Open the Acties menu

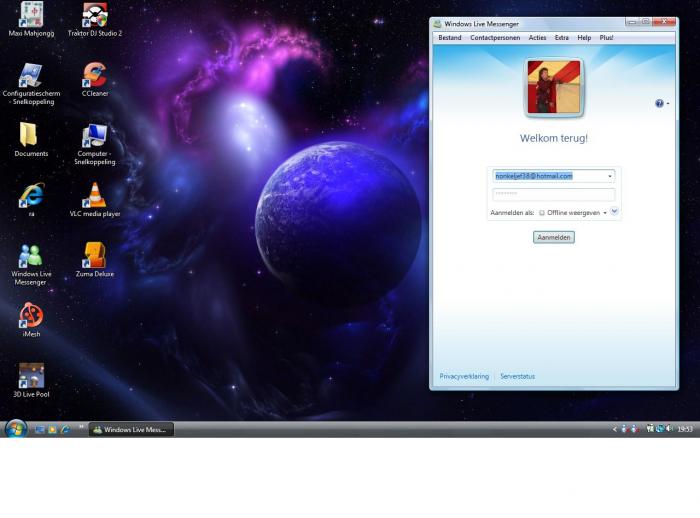coord(537,38)
